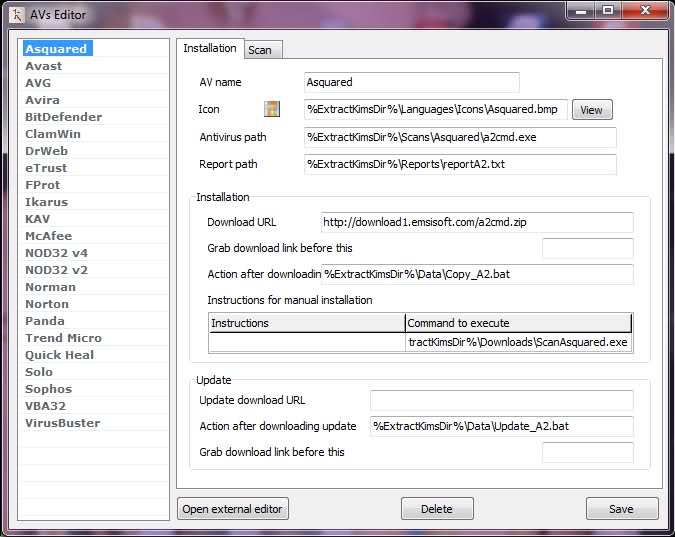Image resolution: width=675 pixels, height=537 pixels.
Task: Click the ScanAsquared.exe command cell
Action: coord(518,342)
